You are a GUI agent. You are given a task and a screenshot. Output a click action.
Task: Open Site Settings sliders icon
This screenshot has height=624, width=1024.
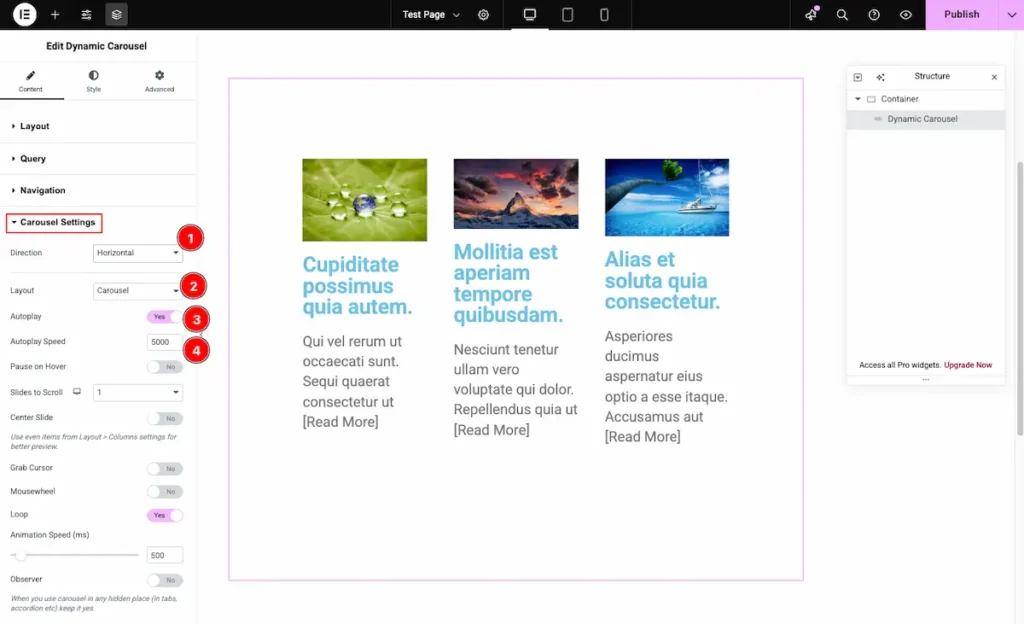[86, 15]
